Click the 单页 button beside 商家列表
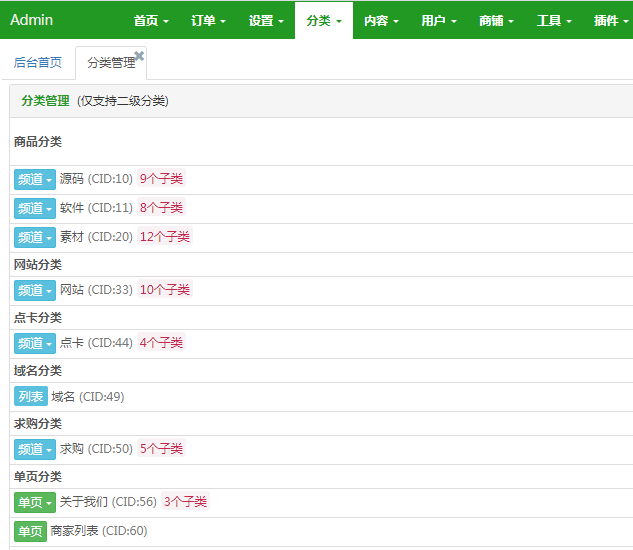This screenshot has height=550, width=633. click(x=30, y=531)
